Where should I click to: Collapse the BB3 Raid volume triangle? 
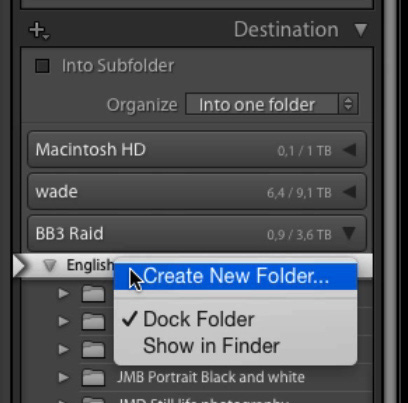point(349,233)
